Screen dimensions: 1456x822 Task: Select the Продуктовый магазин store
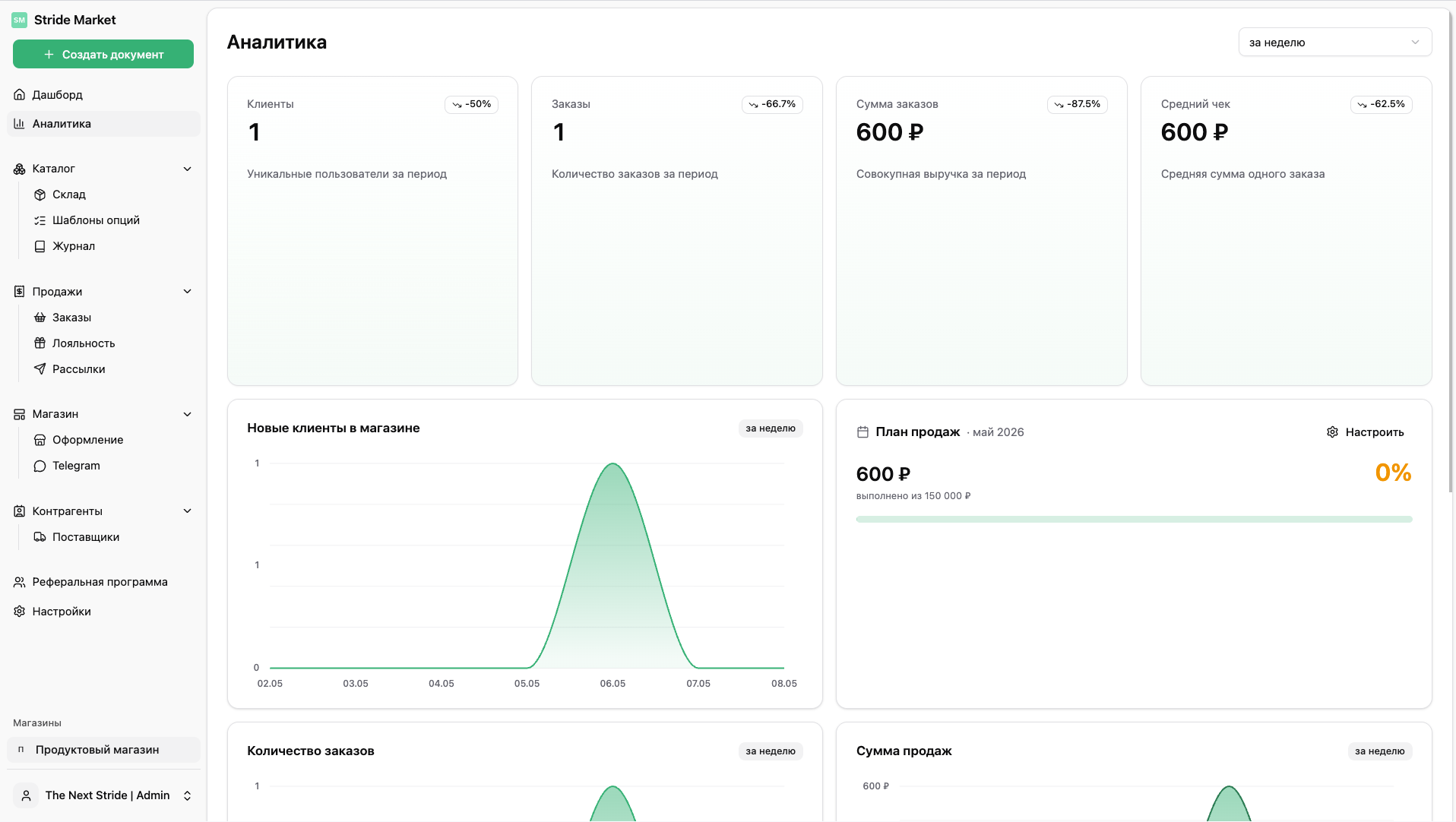click(103, 750)
